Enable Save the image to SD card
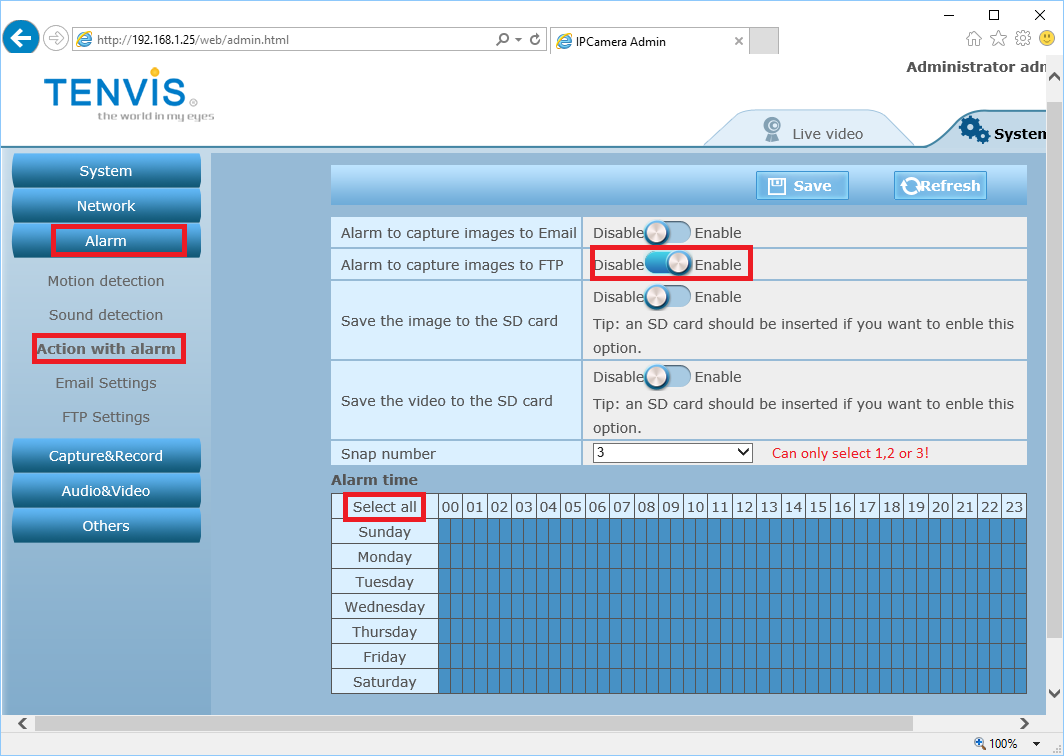Viewport: 1064px width, 756px height. click(667, 297)
